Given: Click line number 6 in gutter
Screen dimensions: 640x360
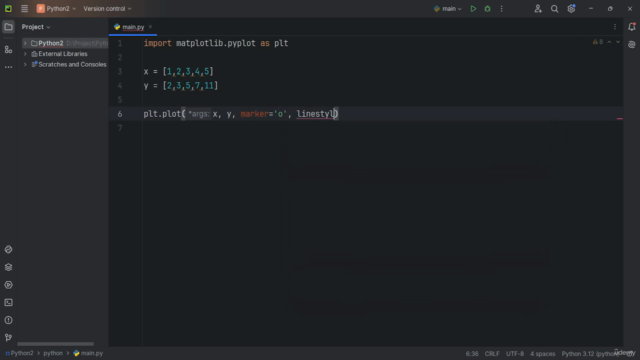Looking at the screenshot, I should pyautogui.click(x=120, y=114).
